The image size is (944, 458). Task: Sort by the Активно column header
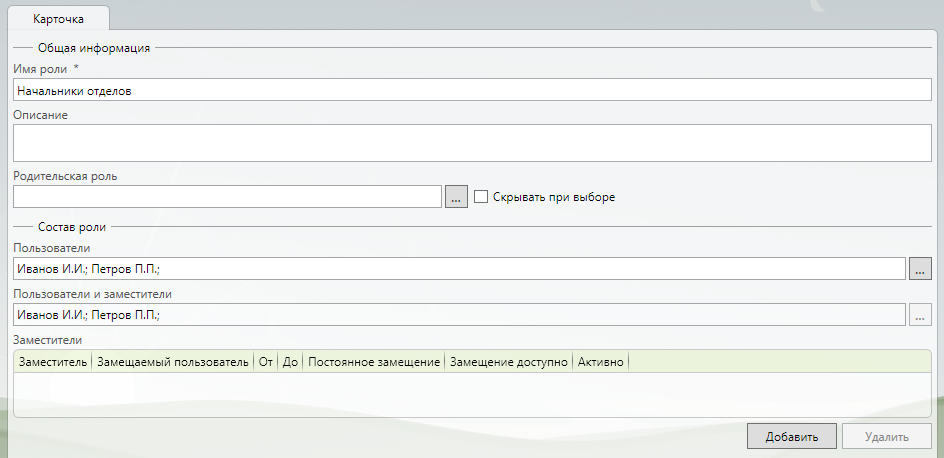point(600,361)
